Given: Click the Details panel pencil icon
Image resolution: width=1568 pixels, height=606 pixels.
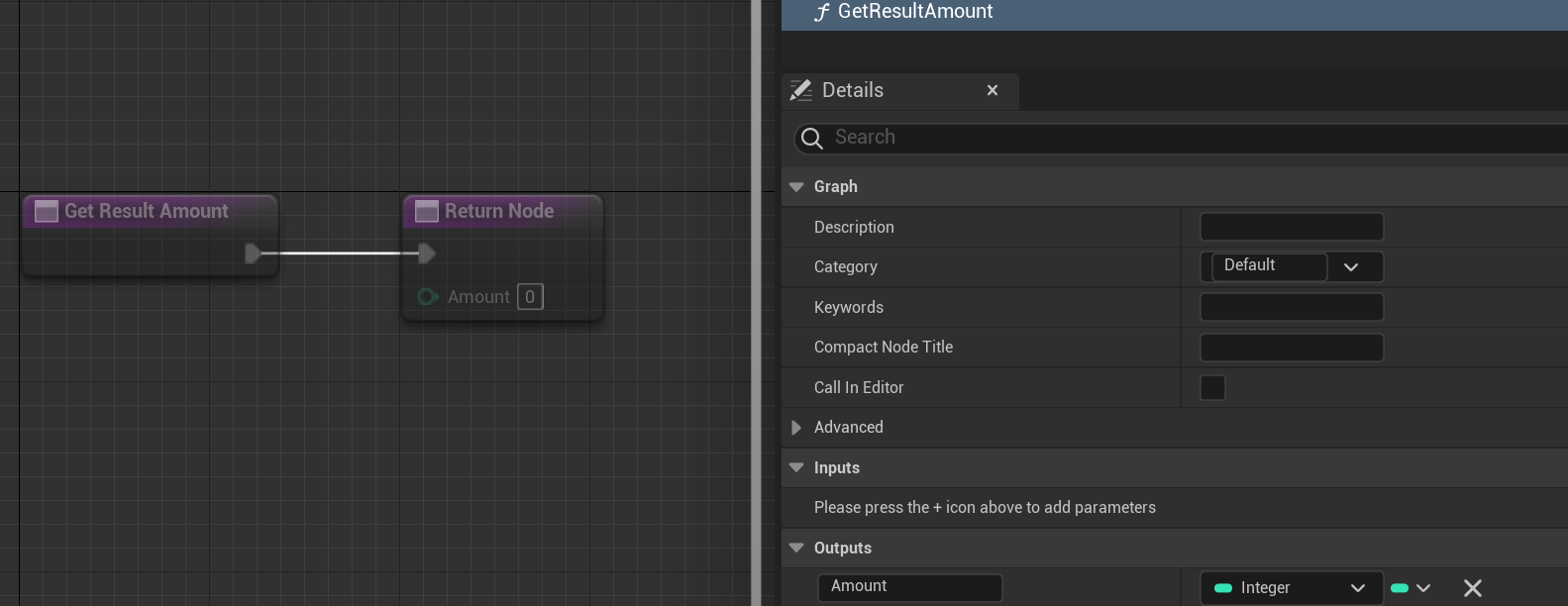Looking at the screenshot, I should click(x=801, y=91).
